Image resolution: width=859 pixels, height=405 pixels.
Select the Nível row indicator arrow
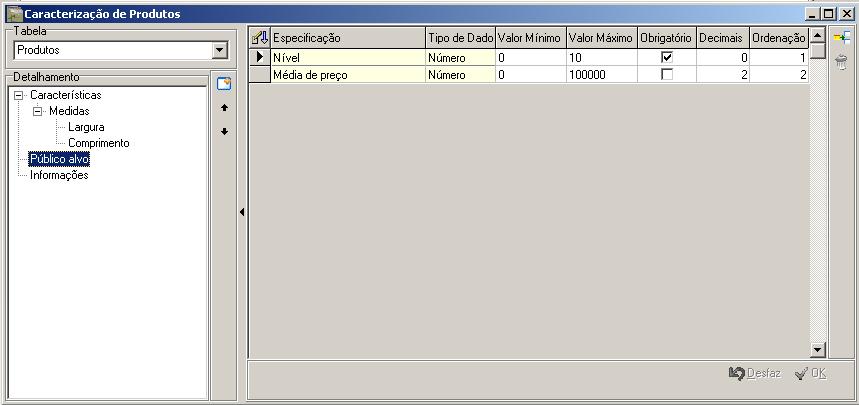point(260,58)
